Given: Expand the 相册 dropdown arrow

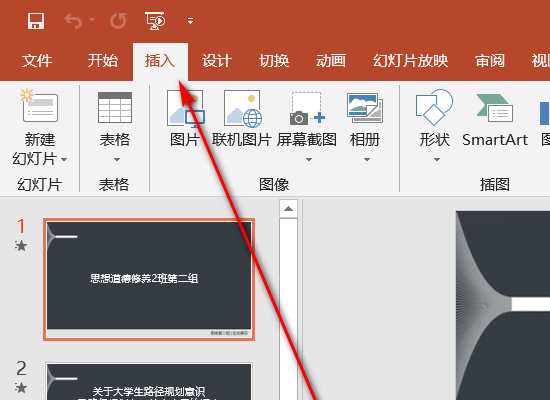Looking at the screenshot, I should point(367,160).
